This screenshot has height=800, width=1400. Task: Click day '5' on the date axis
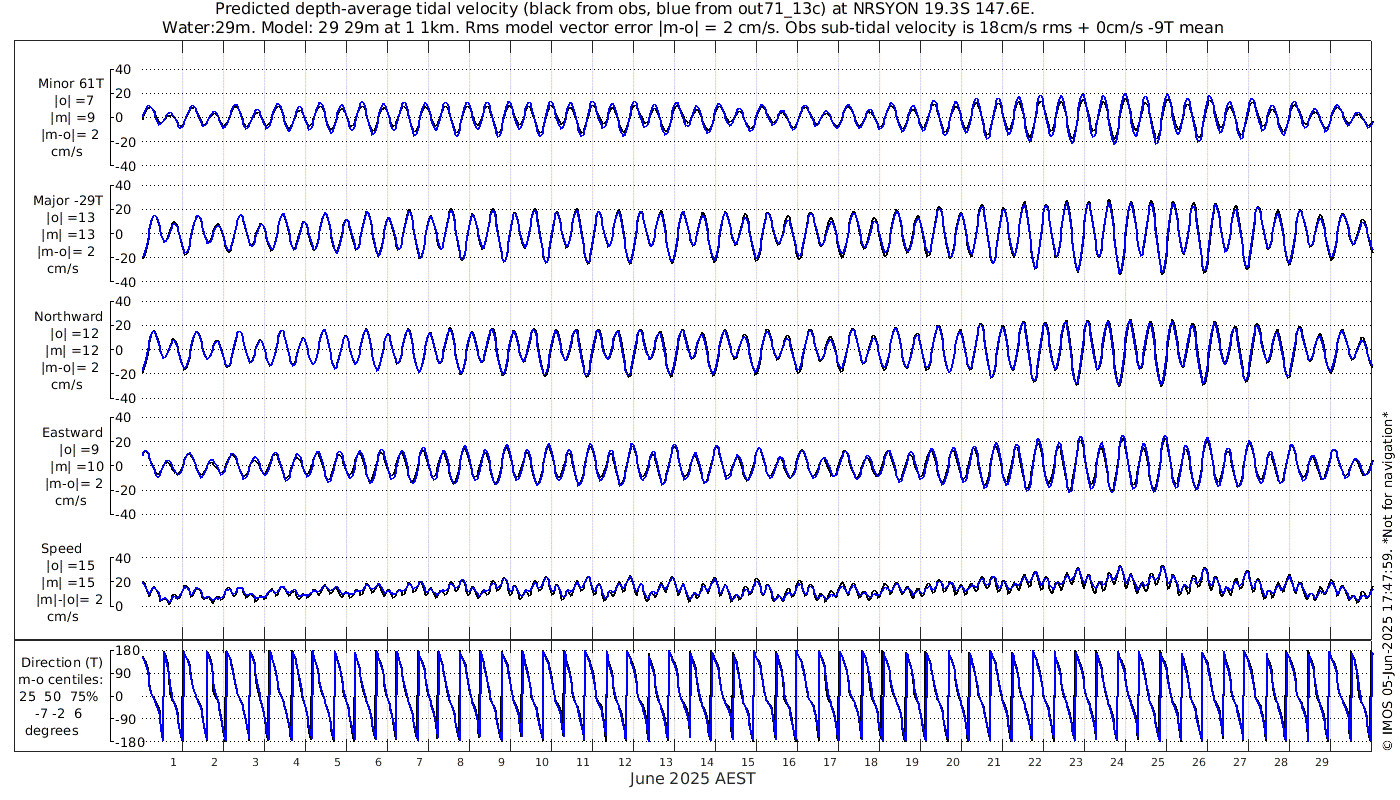337,762
